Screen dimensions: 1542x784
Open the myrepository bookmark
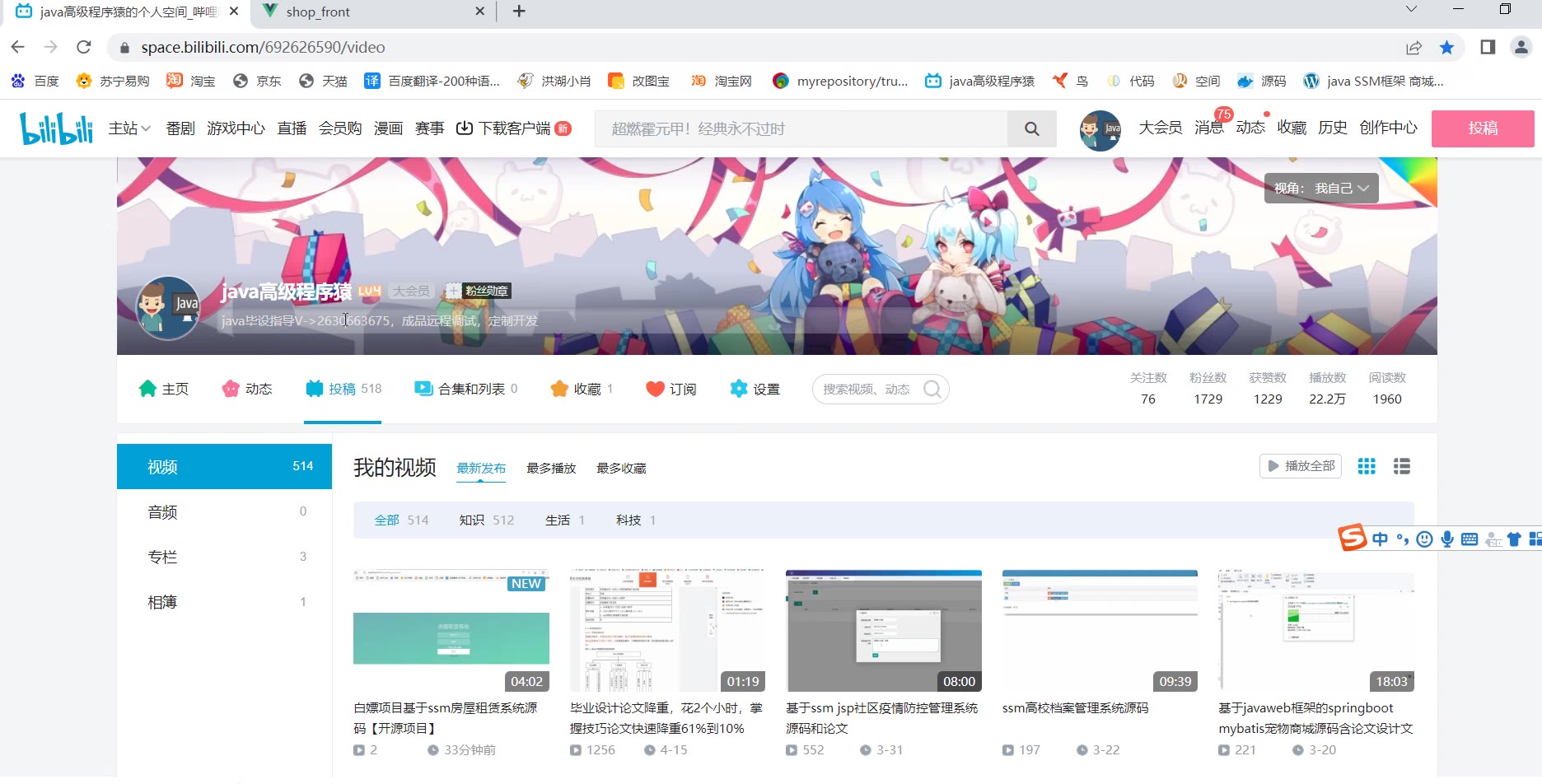[840, 81]
